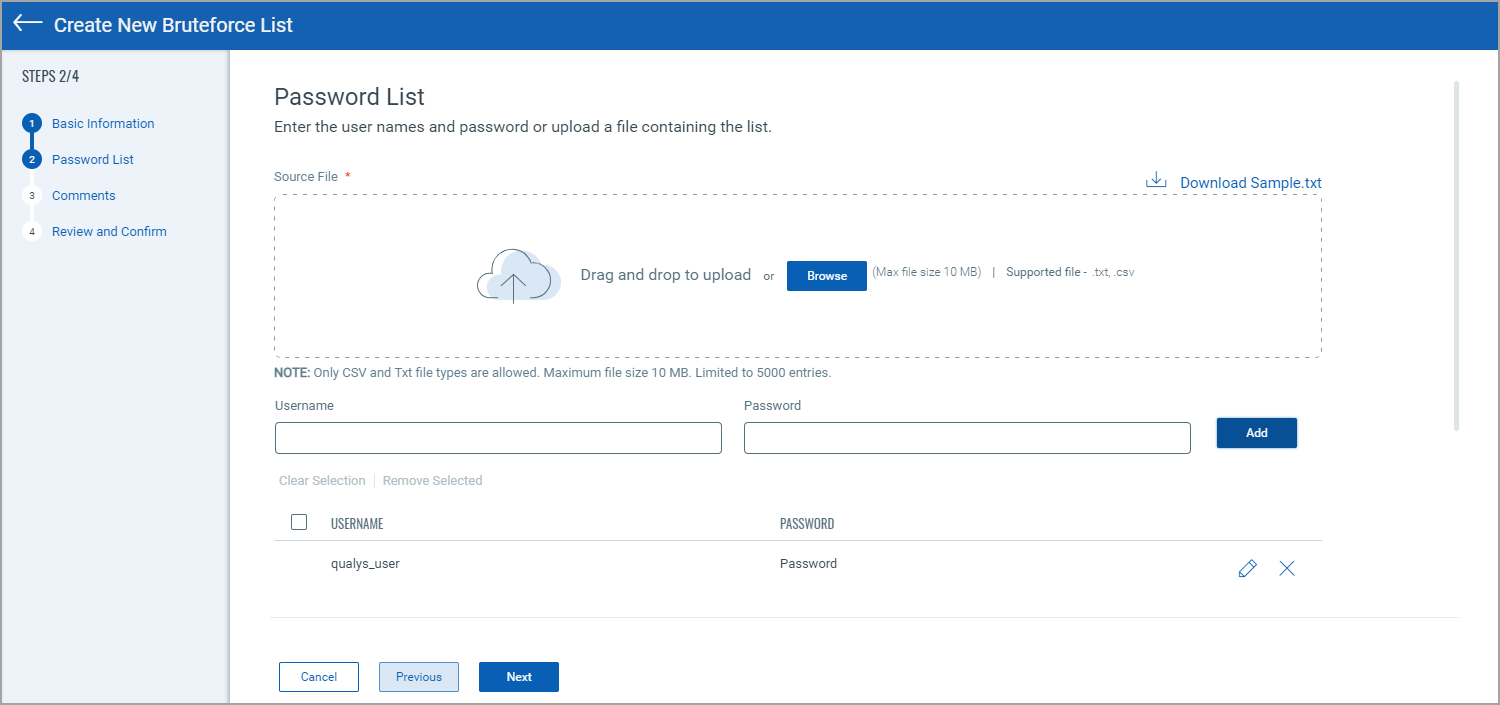
Task: Click the vertical scrollbar on the right
Action: coord(1456,256)
